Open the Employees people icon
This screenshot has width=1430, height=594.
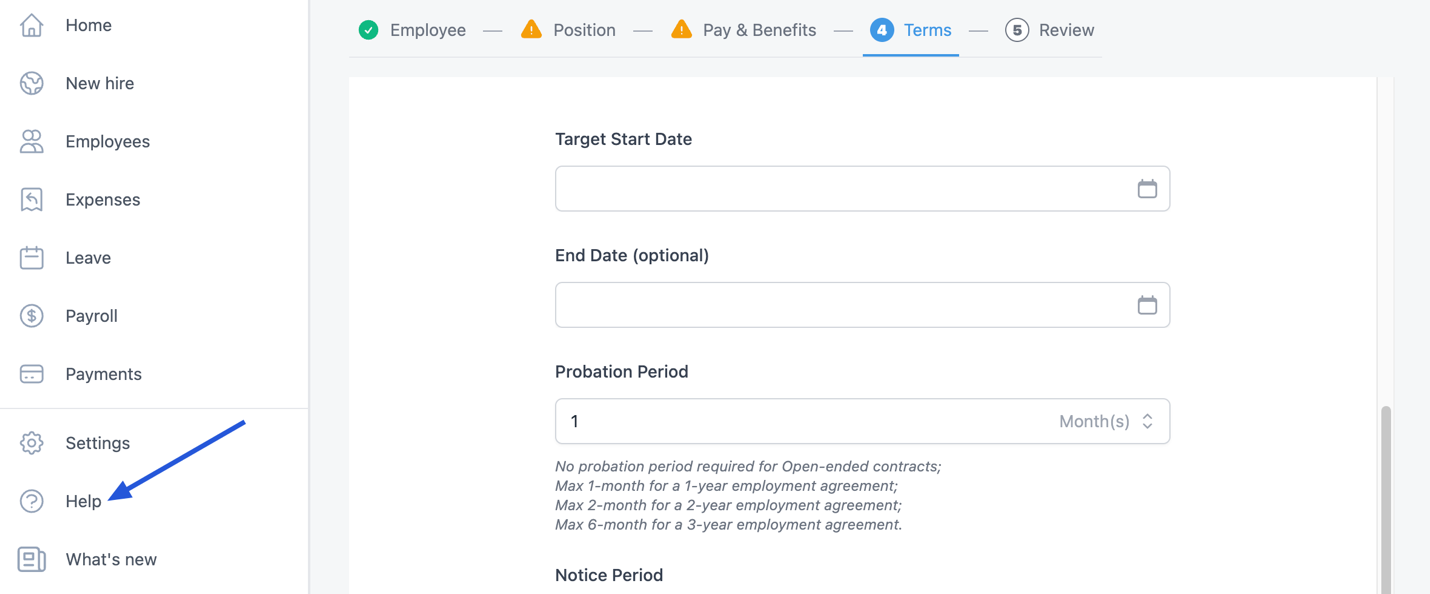pyautogui.click(x=32, y=141)
